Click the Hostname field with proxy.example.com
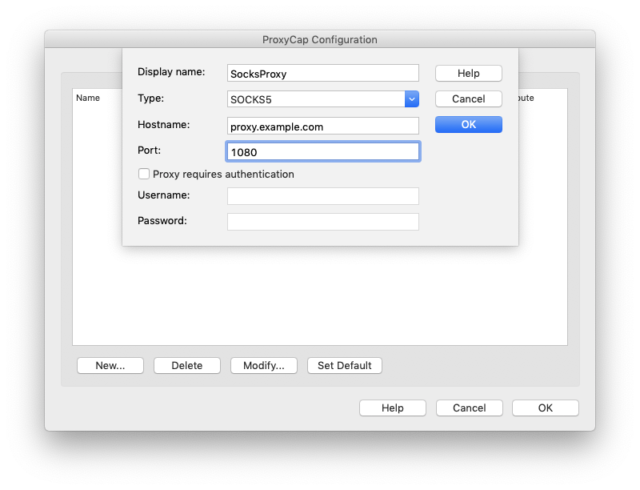The width and height of the screenshot is (640, 490). point(323,126)
